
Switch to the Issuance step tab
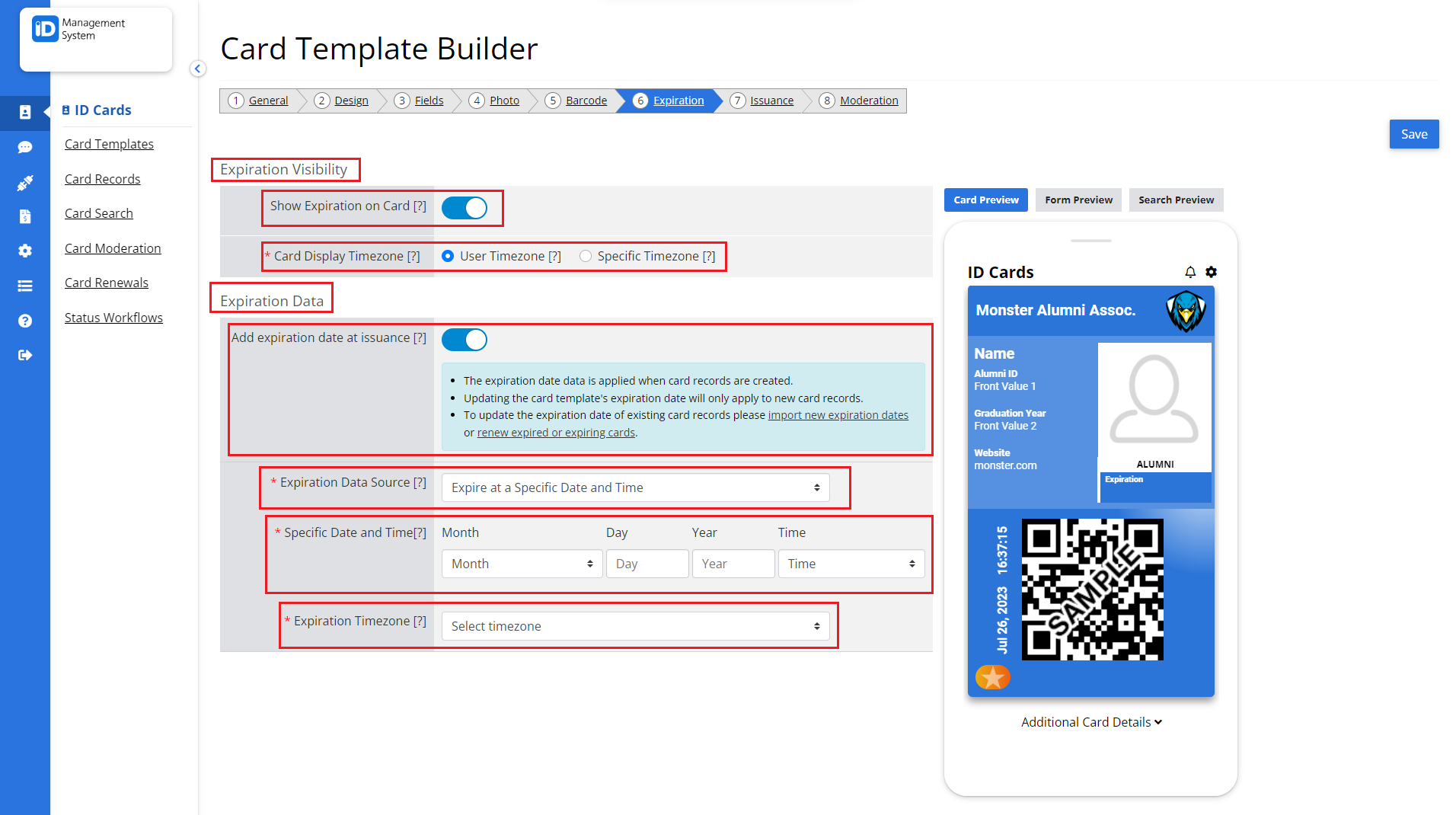point(771,100)
